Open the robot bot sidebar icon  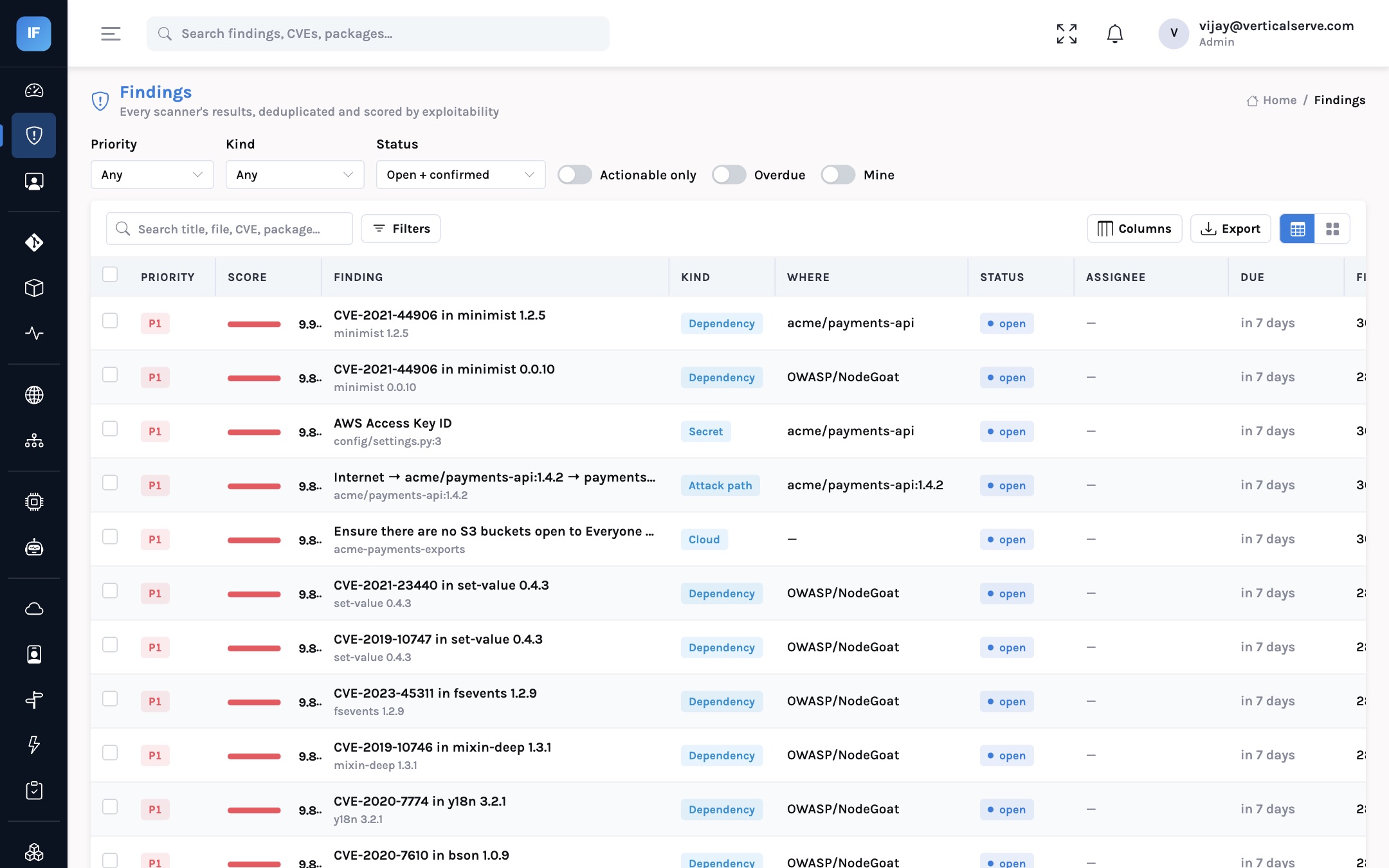(34, 547)
